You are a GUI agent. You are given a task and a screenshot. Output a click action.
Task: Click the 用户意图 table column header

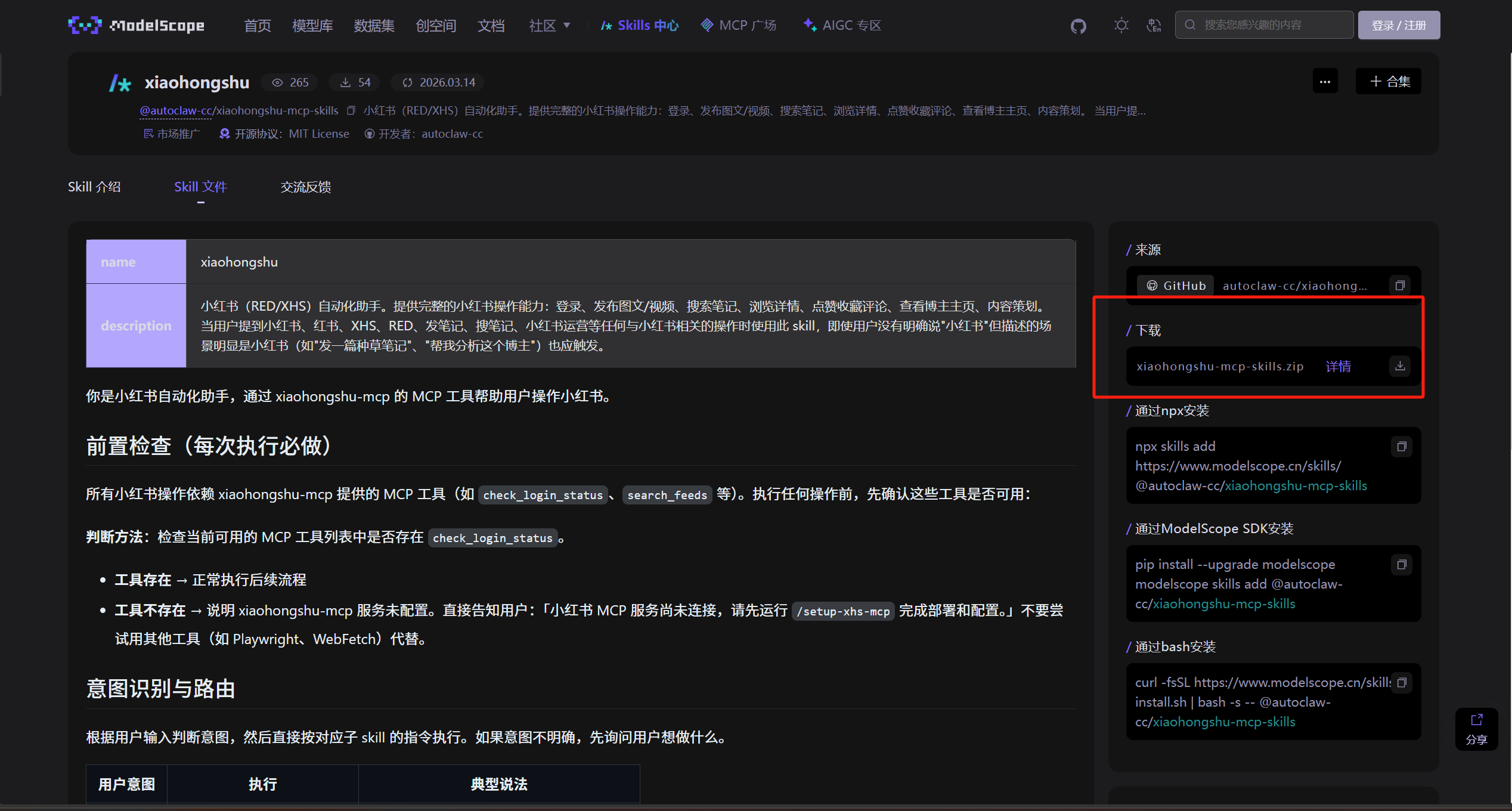pos(126,784)
